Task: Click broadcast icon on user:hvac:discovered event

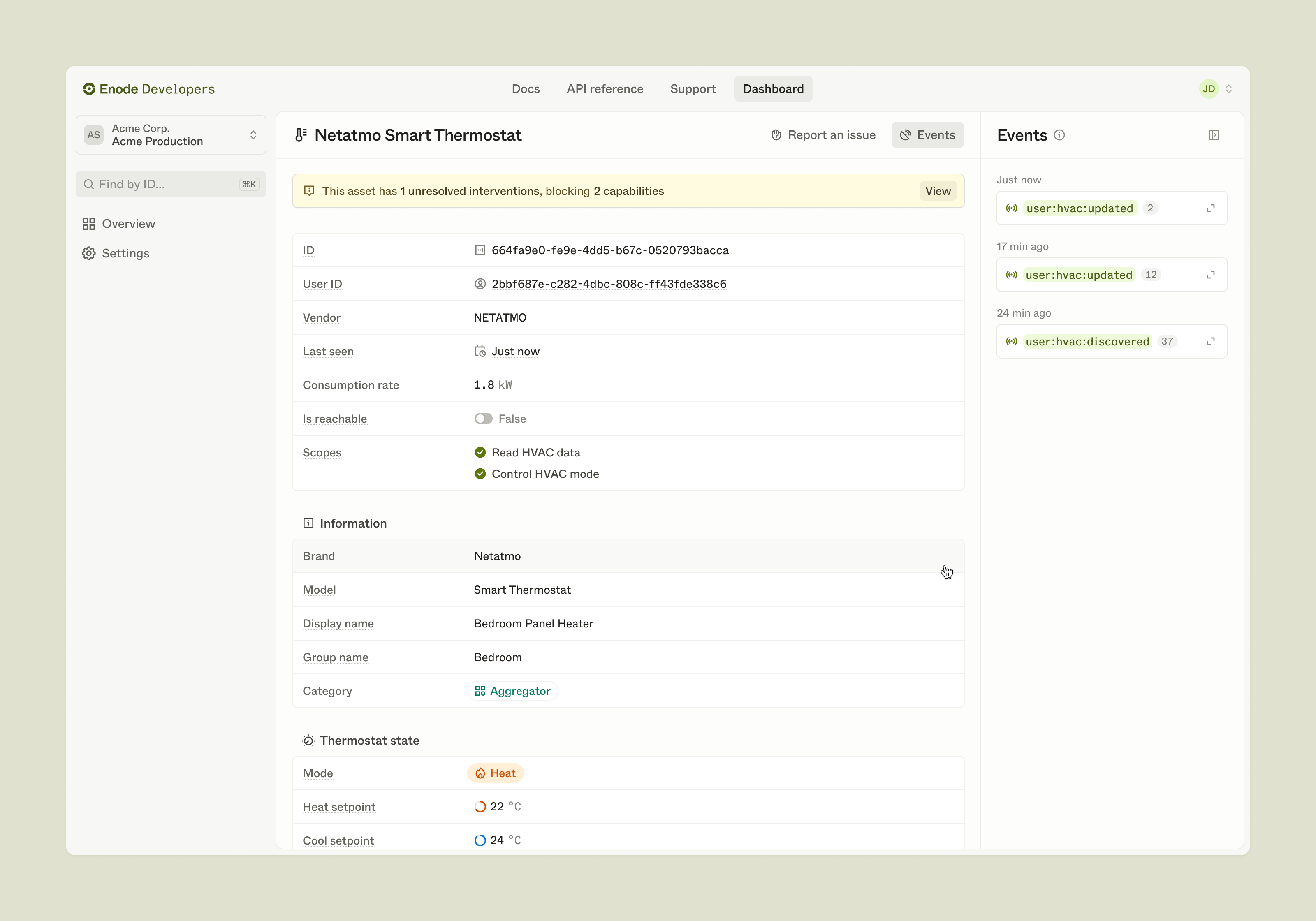Action: coord(1012,342)
